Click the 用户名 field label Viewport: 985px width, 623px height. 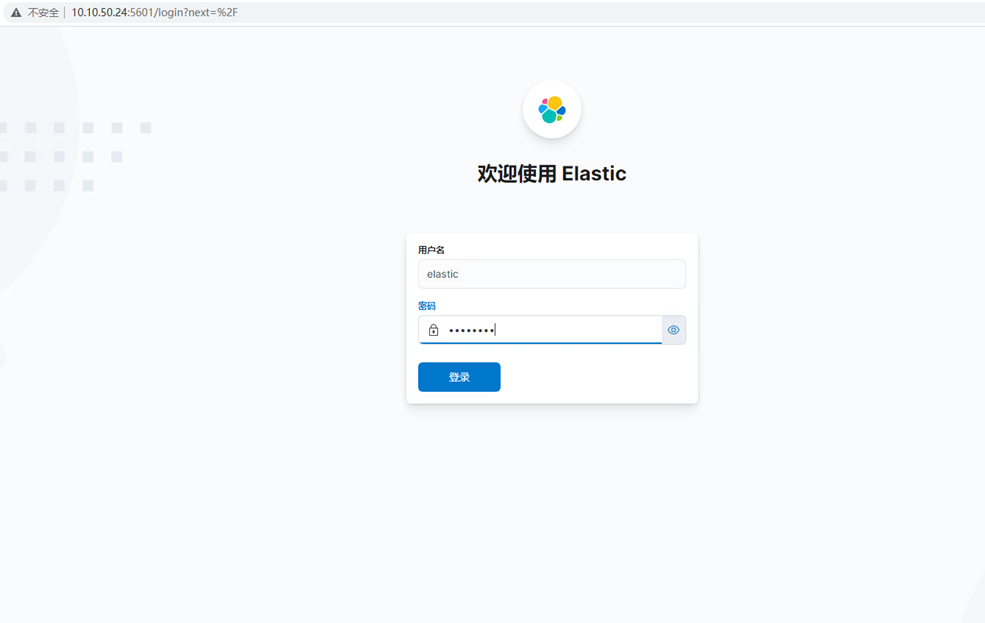pyautogui.click(x=431, y=250)
